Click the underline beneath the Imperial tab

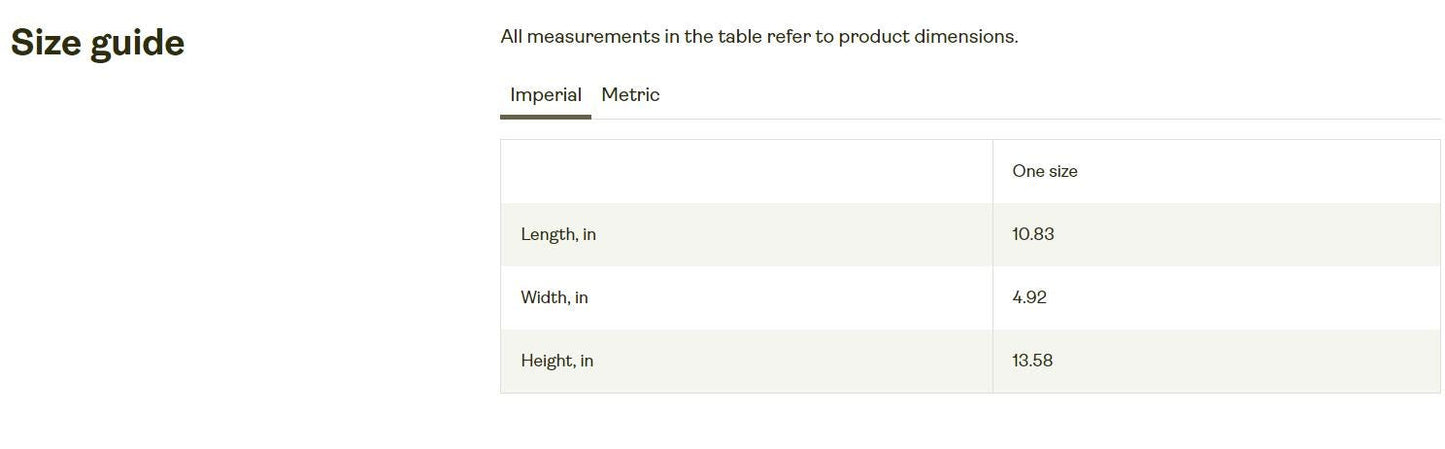click(545, 117)
